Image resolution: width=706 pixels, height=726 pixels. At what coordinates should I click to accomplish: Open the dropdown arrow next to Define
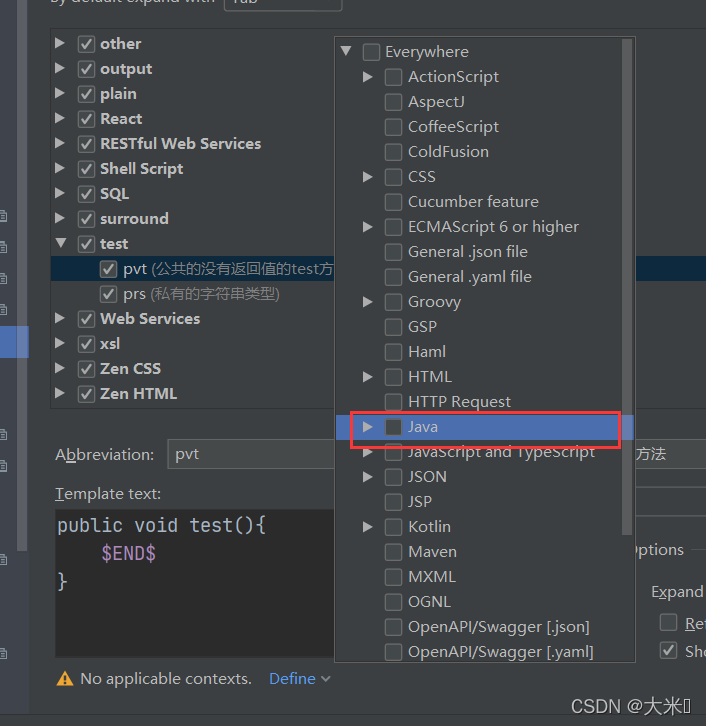326,679
